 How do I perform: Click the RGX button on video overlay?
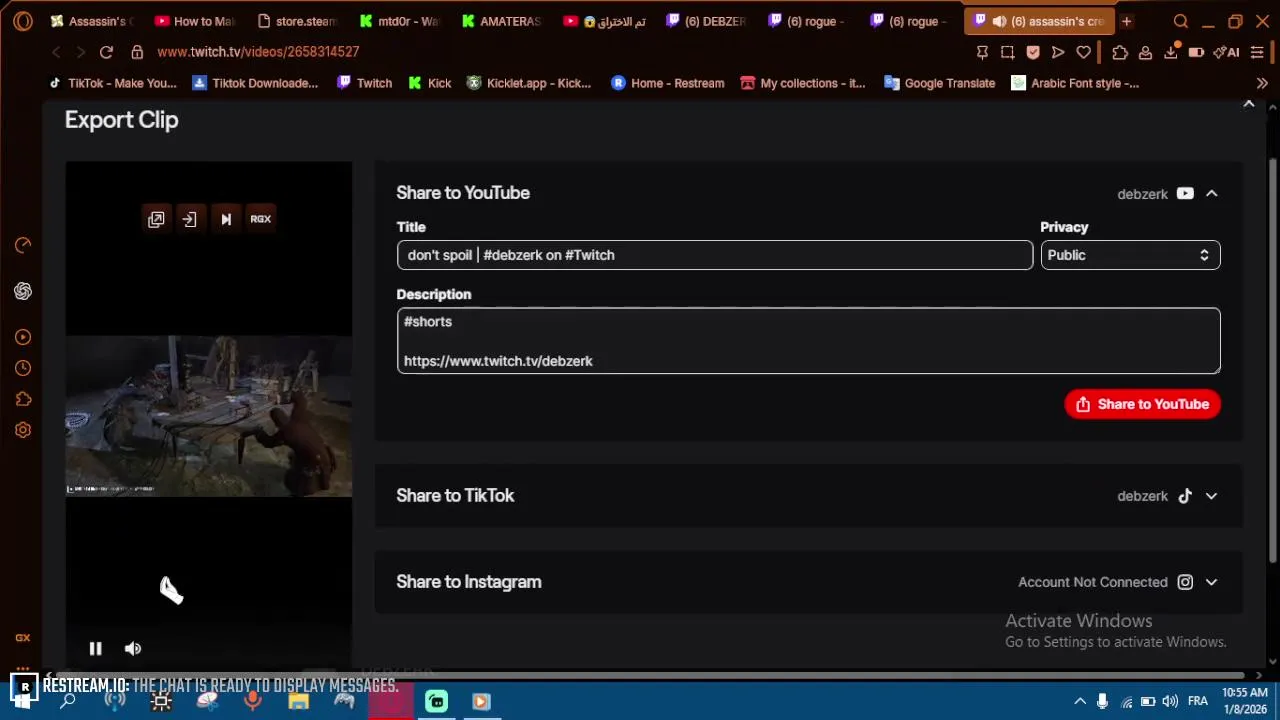(260, 219)
